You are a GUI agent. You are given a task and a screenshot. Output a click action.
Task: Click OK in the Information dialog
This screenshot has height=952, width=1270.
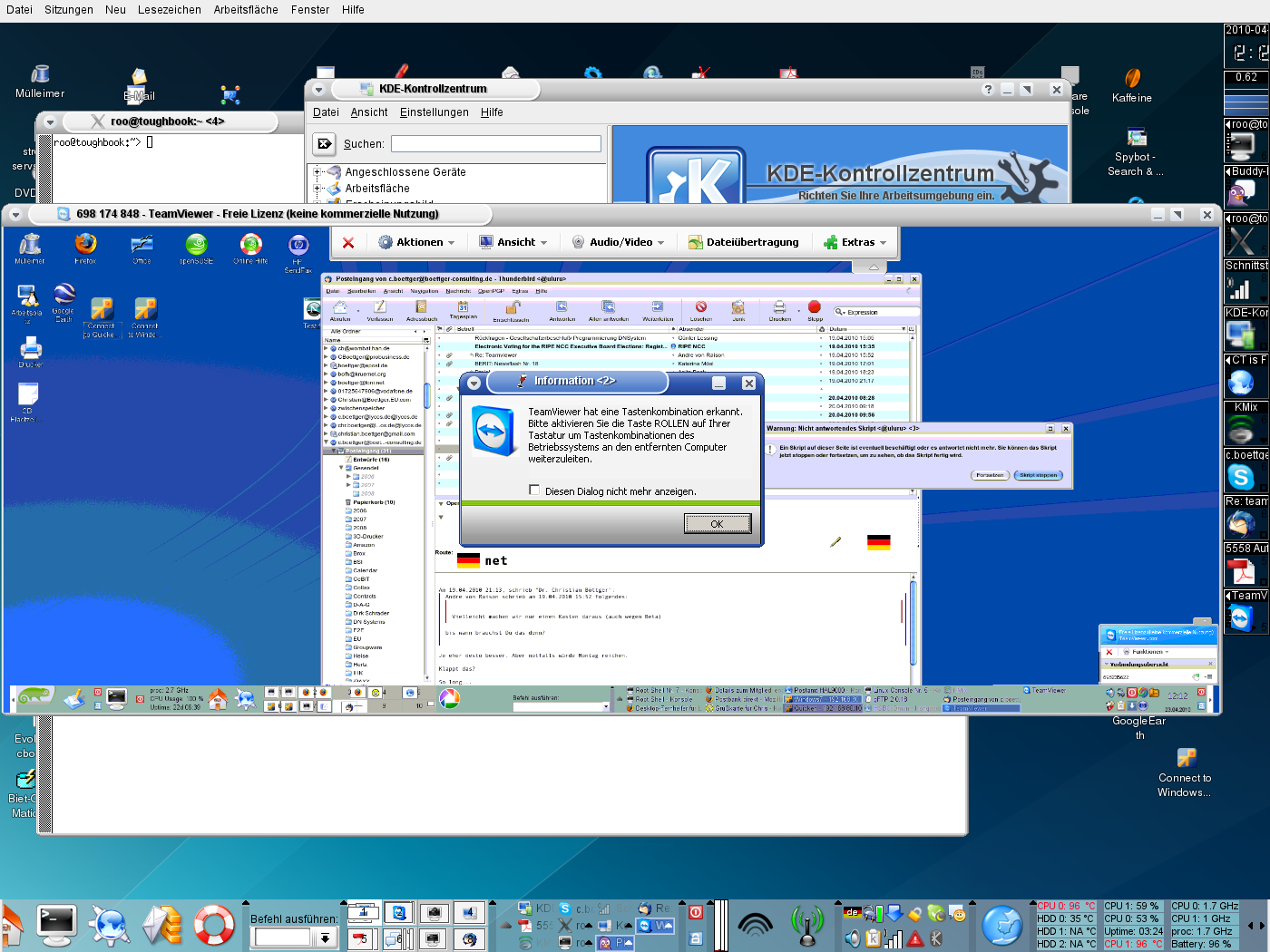coord(717,524)
